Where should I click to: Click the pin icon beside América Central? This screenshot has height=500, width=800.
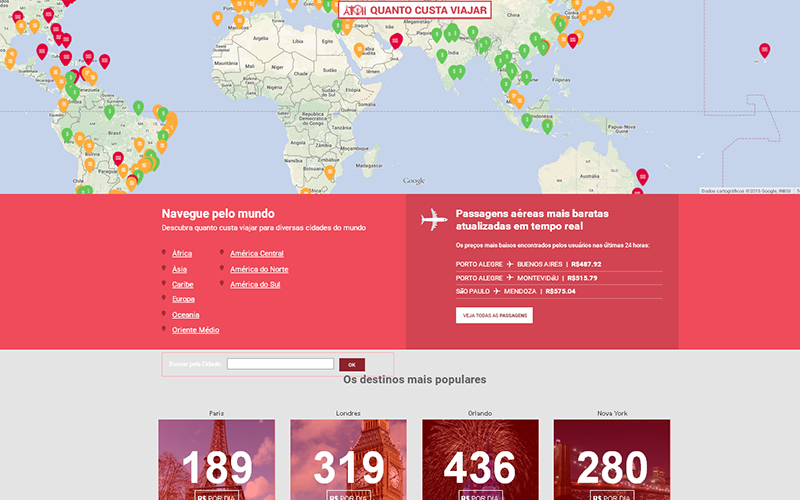(221, 254)
